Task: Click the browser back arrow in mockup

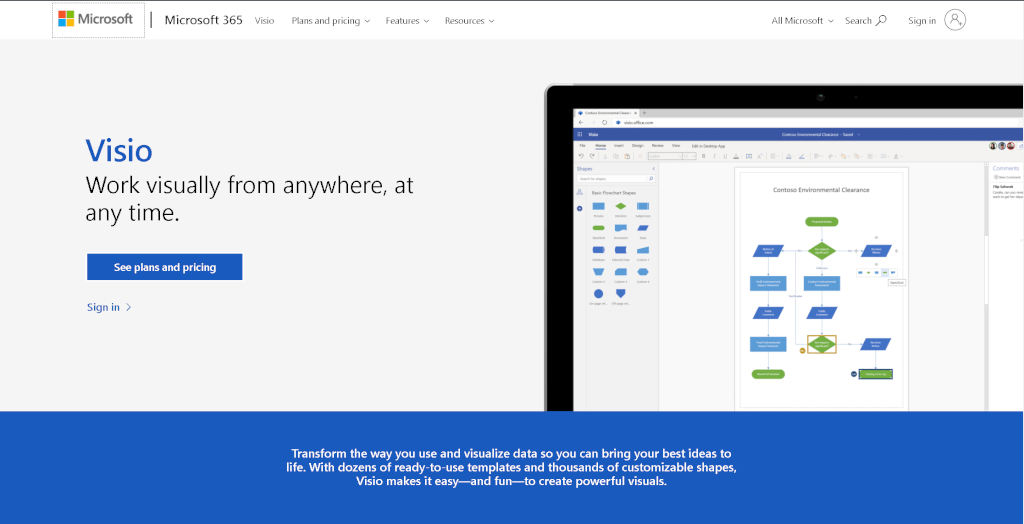Action: point(581,122)
